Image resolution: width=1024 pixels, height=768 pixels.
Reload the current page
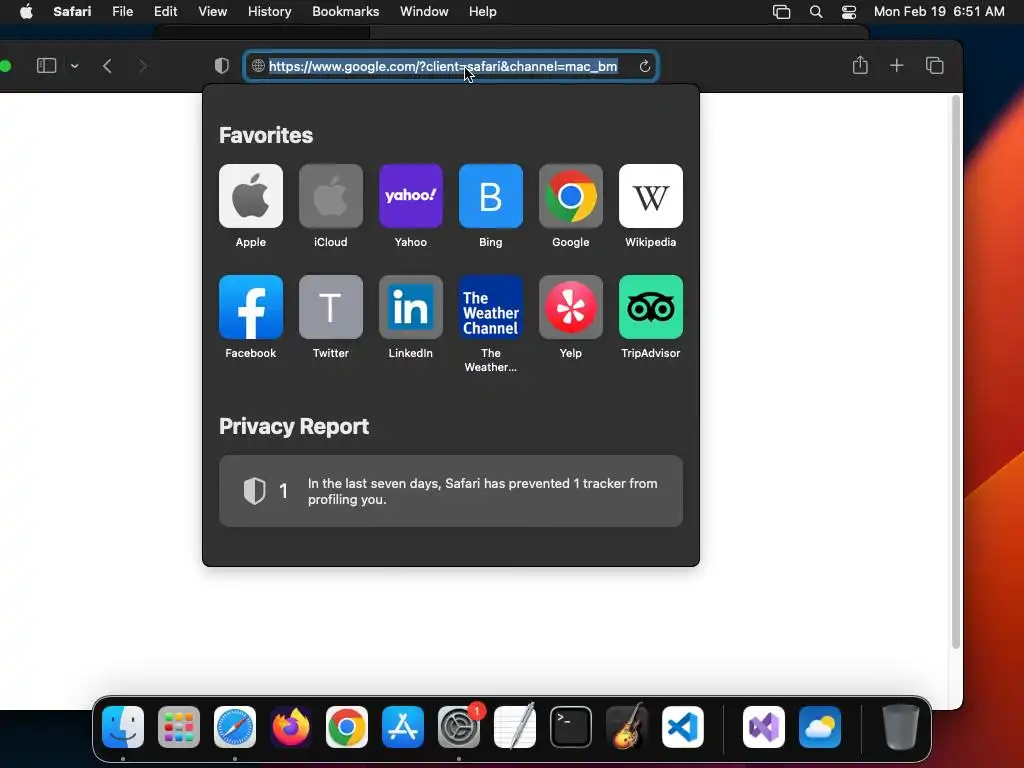645,66
